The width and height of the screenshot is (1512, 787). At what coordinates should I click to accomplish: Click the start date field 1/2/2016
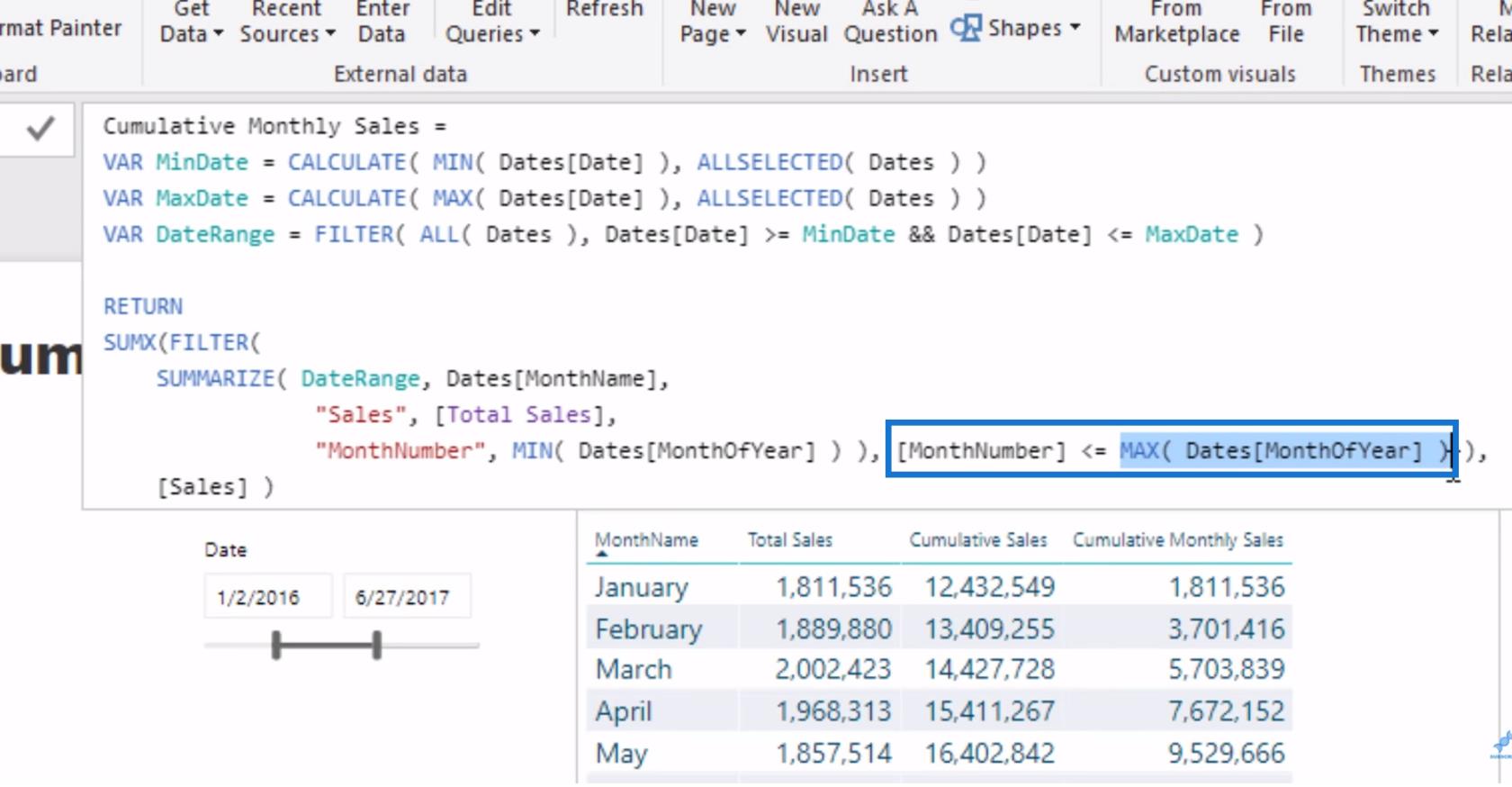(x=267, y=597)
